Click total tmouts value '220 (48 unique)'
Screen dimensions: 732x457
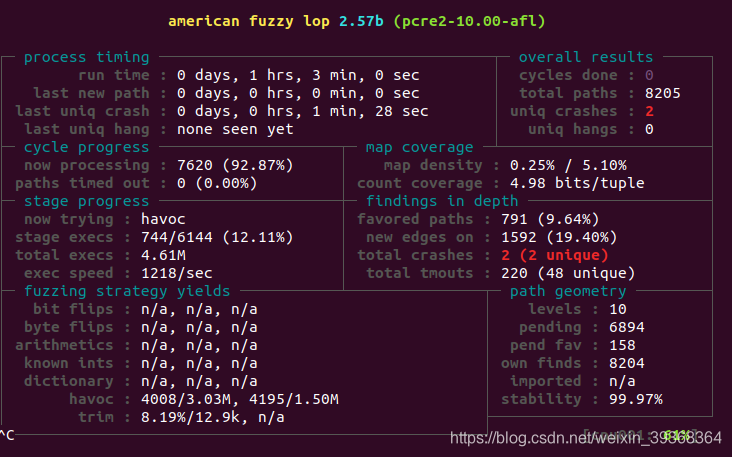[568, 274]
